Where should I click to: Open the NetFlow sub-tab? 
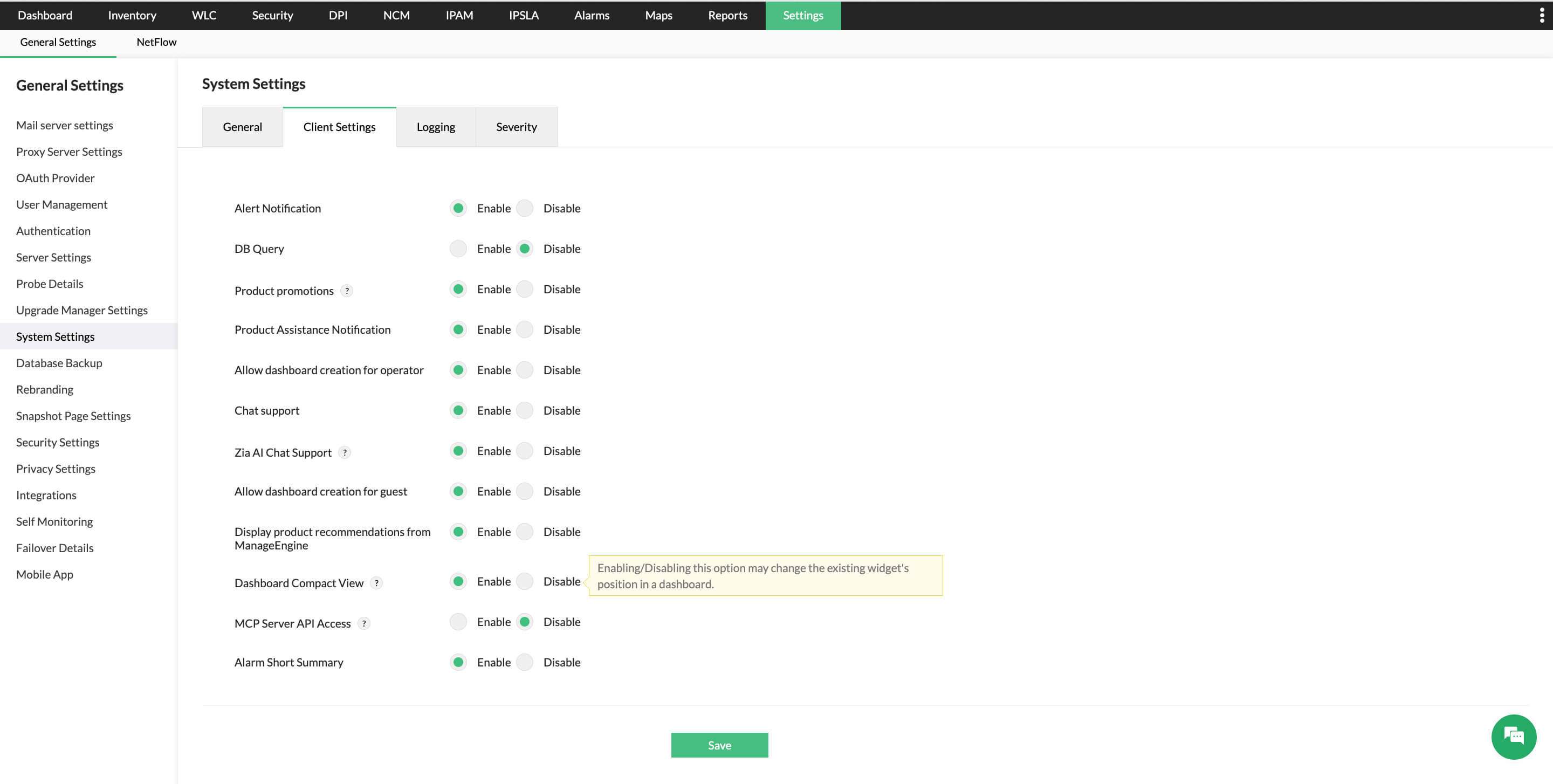pyautogui.click(x=157, y=42)
